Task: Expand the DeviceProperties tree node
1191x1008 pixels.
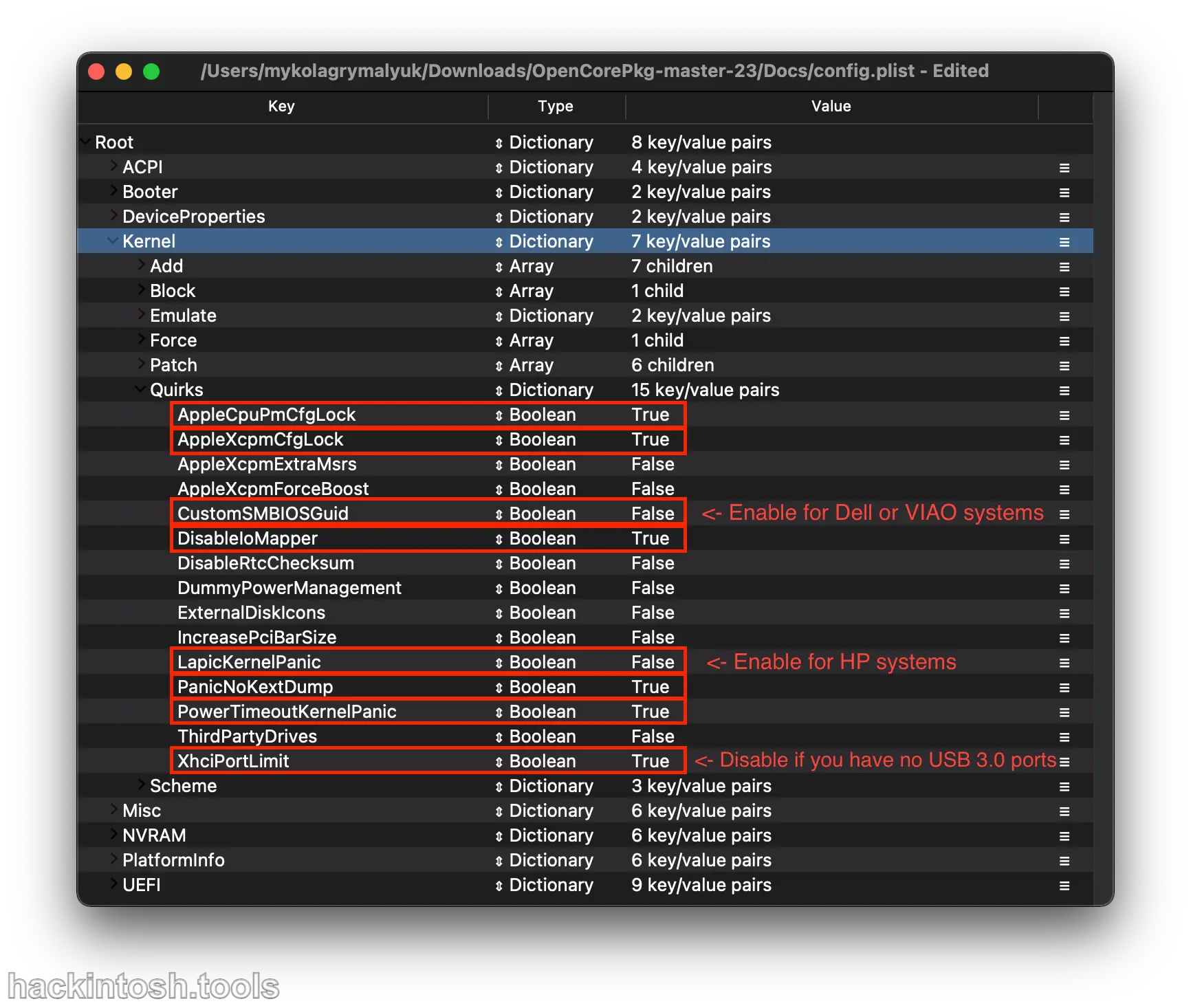Action: click(x=113, y=215)
